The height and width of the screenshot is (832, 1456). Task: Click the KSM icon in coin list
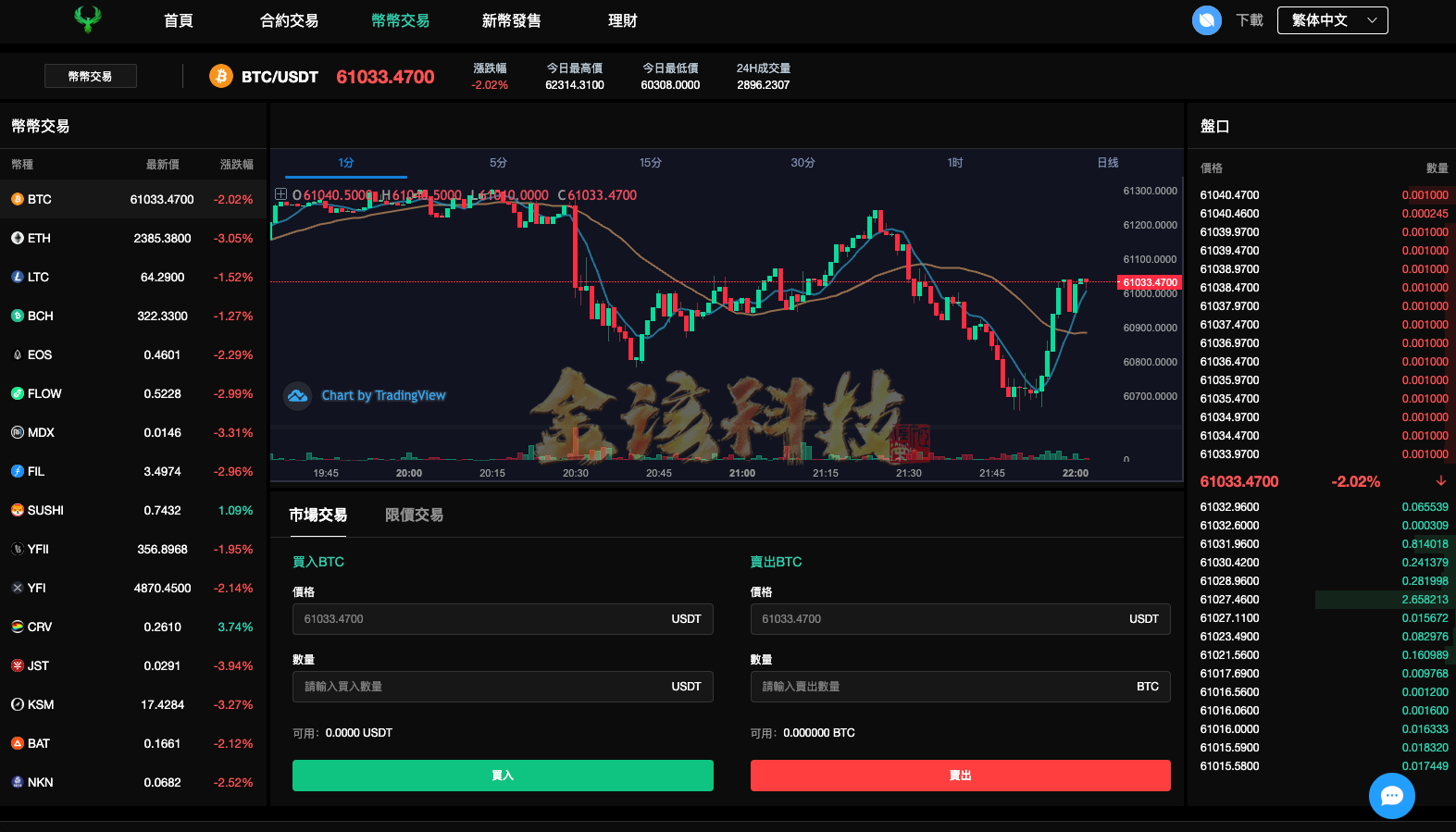coord(18,704)
